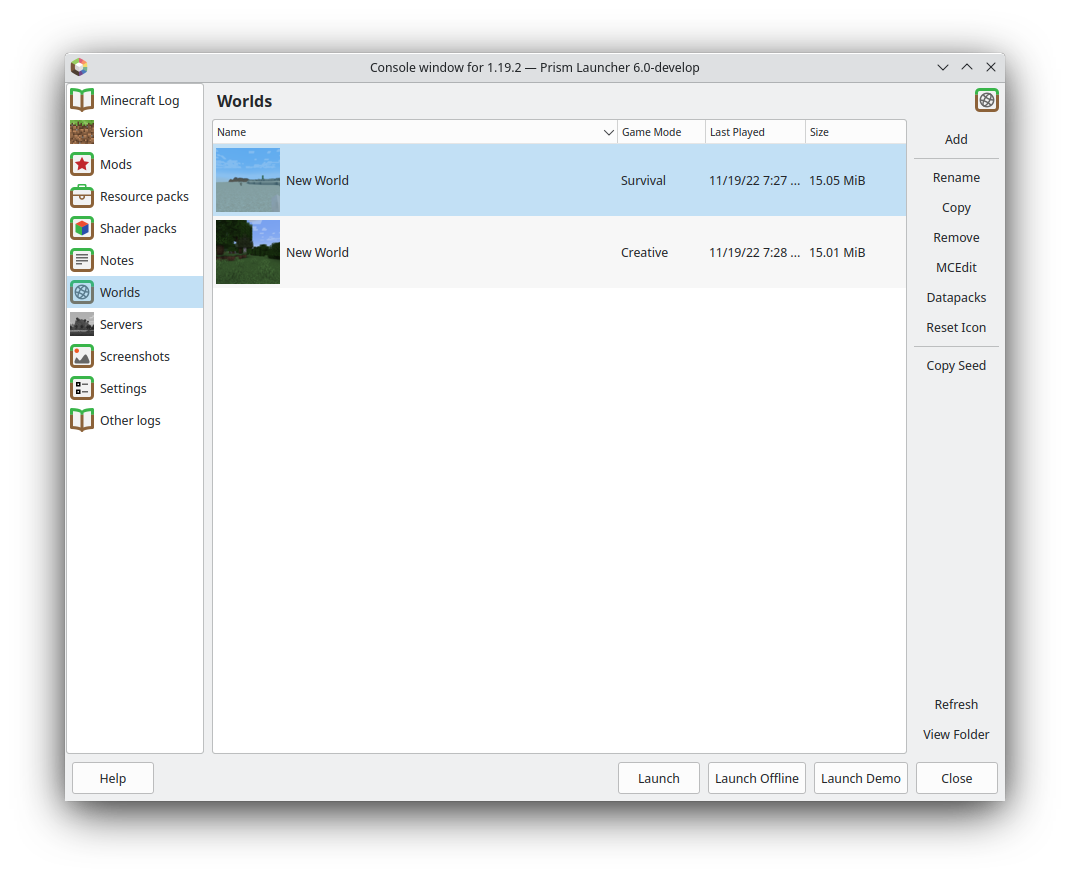1070x878 pixels.
Task: Open Datapacks for the selected world
Action: [x=956, y=297]
